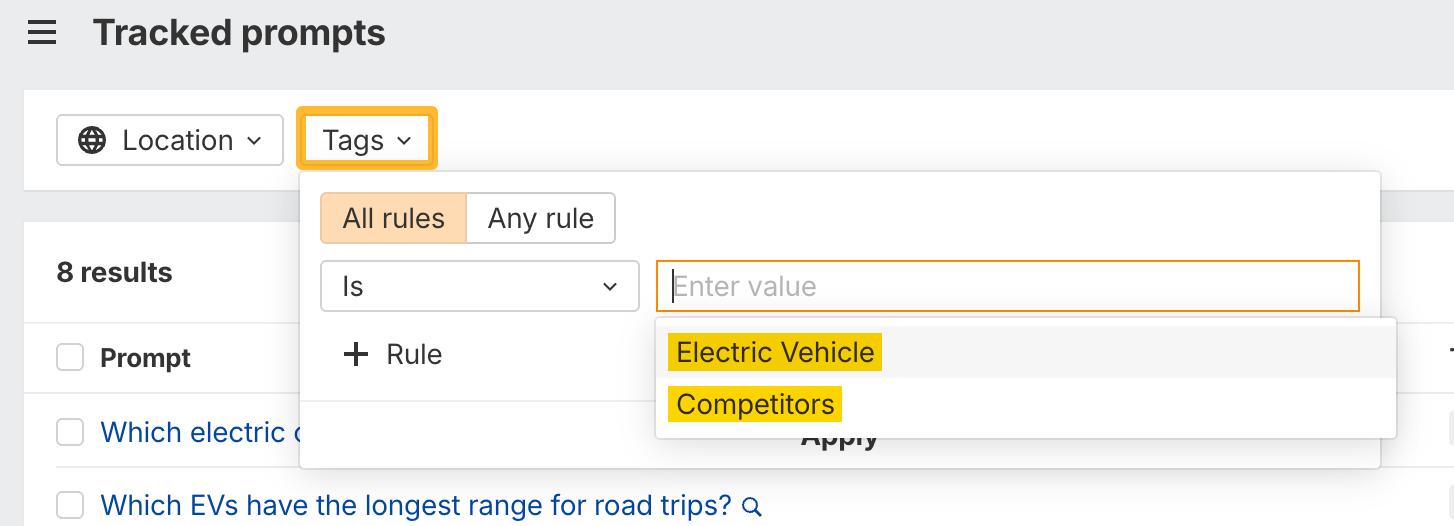Click the "Tracked prompts" page heading
This screenshot has height=526, width=1454.
point(239,33)
